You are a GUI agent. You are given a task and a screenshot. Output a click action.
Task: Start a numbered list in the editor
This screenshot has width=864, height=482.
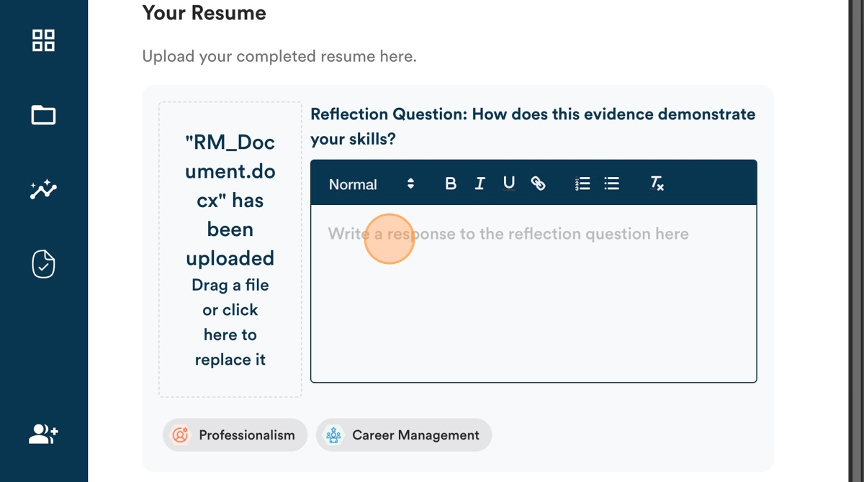point(582,183)
